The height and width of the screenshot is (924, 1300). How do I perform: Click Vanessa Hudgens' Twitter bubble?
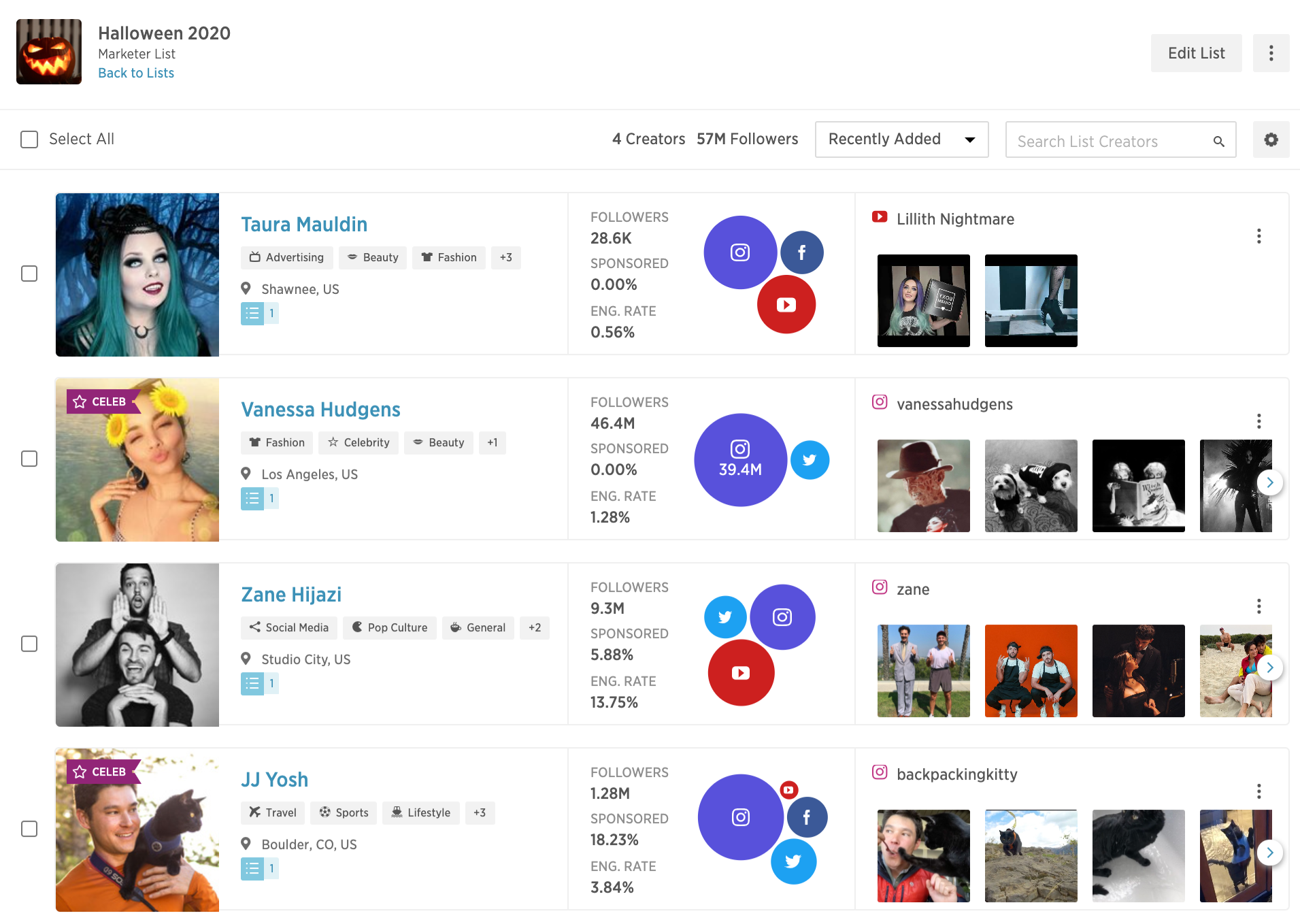[810, 460]
